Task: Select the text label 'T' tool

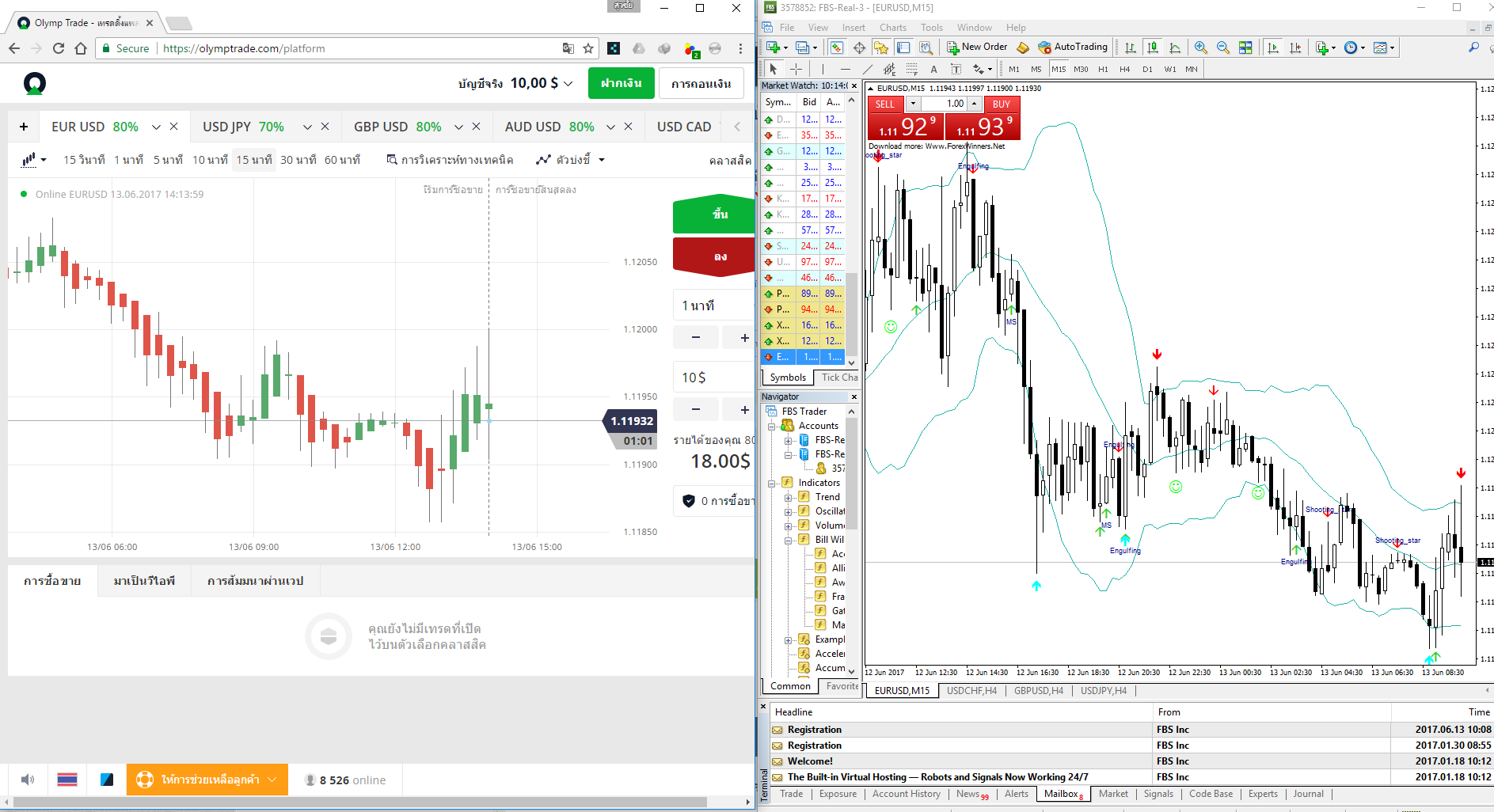Action: coord(956,69)
